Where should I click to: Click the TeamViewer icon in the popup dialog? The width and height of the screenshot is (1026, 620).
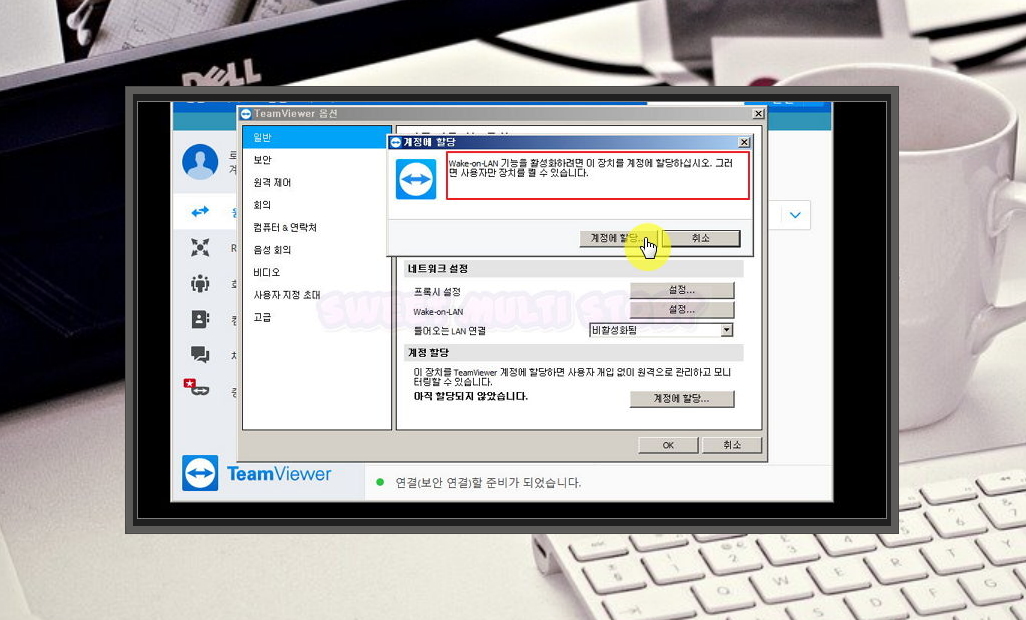pyautogui.click(x=416, y=179)
